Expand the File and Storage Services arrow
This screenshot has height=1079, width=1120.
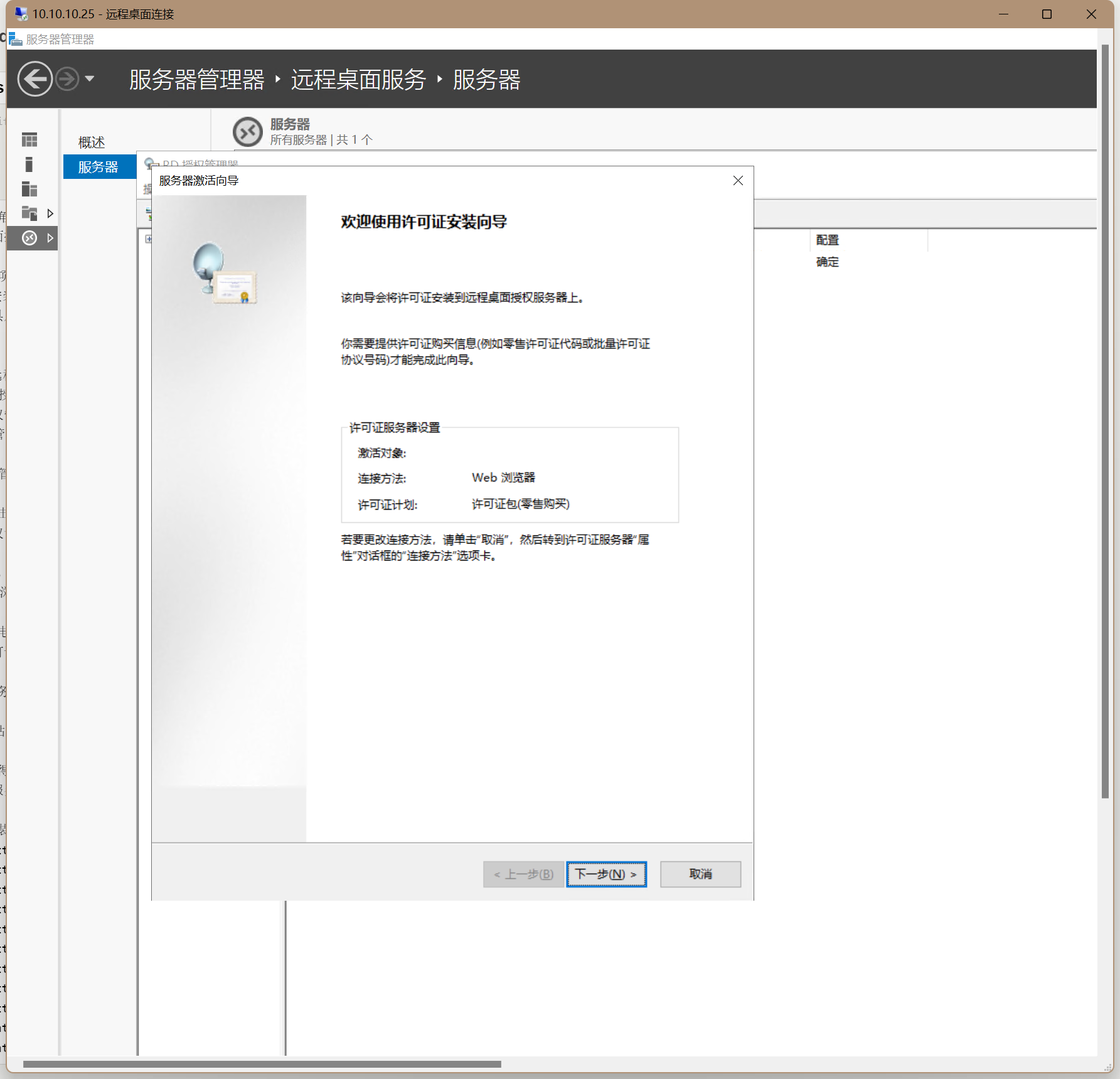[x=50, y=213]
